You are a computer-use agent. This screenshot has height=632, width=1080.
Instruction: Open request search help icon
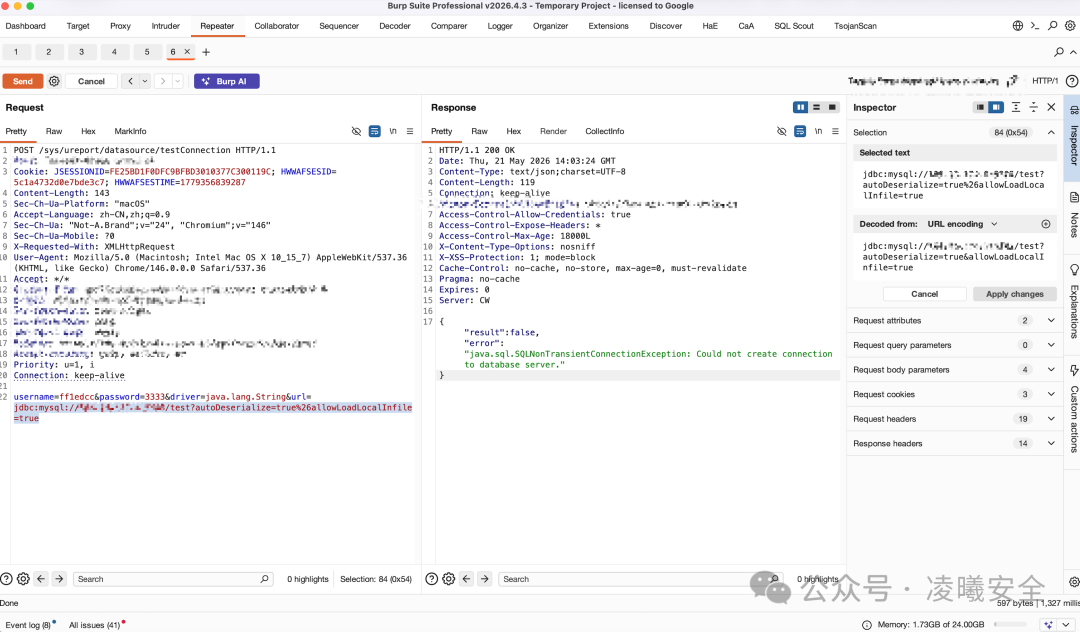coord(6,579)
